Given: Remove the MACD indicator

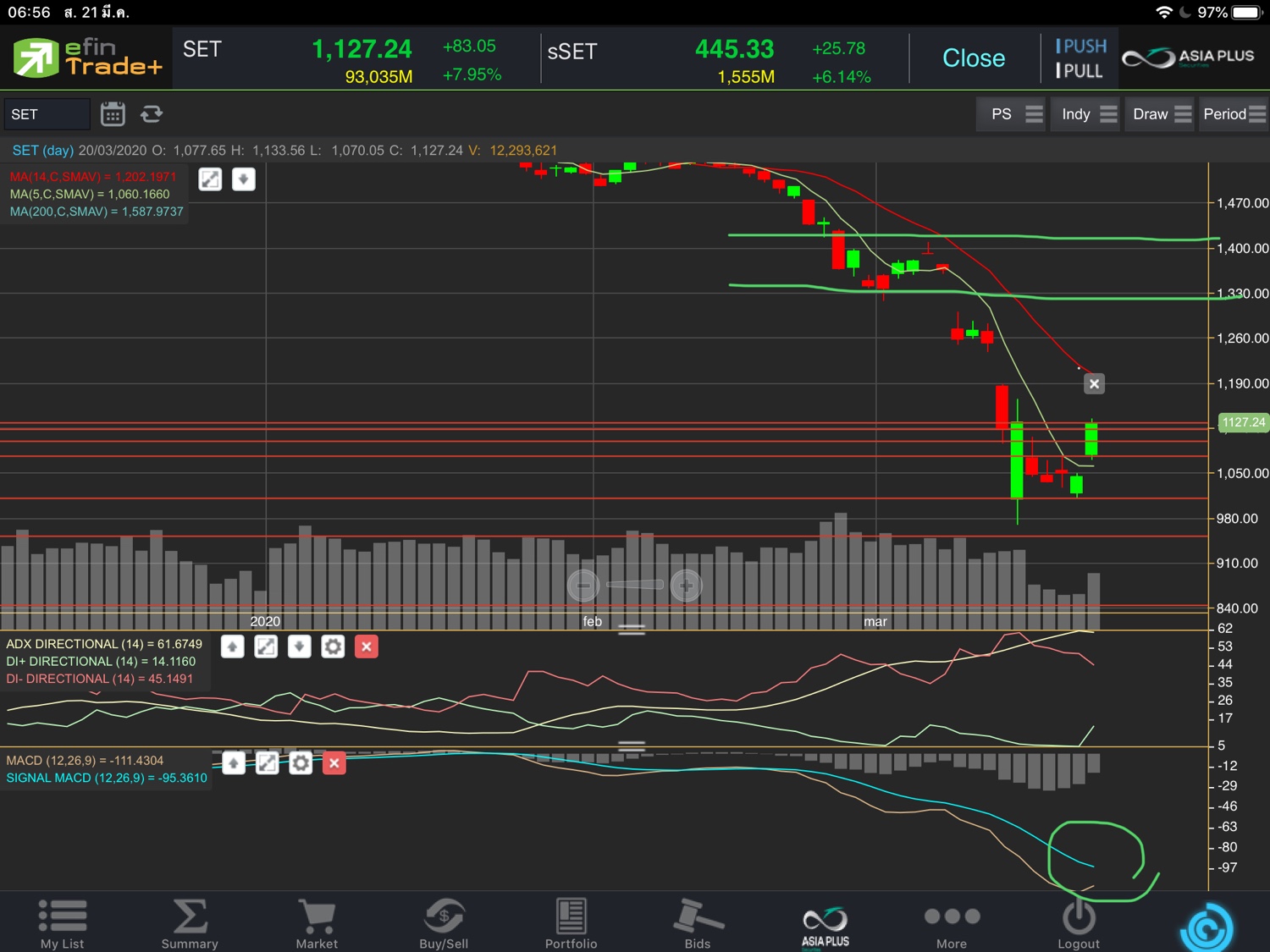Looking at the screenshot, I should click(334, 763).
